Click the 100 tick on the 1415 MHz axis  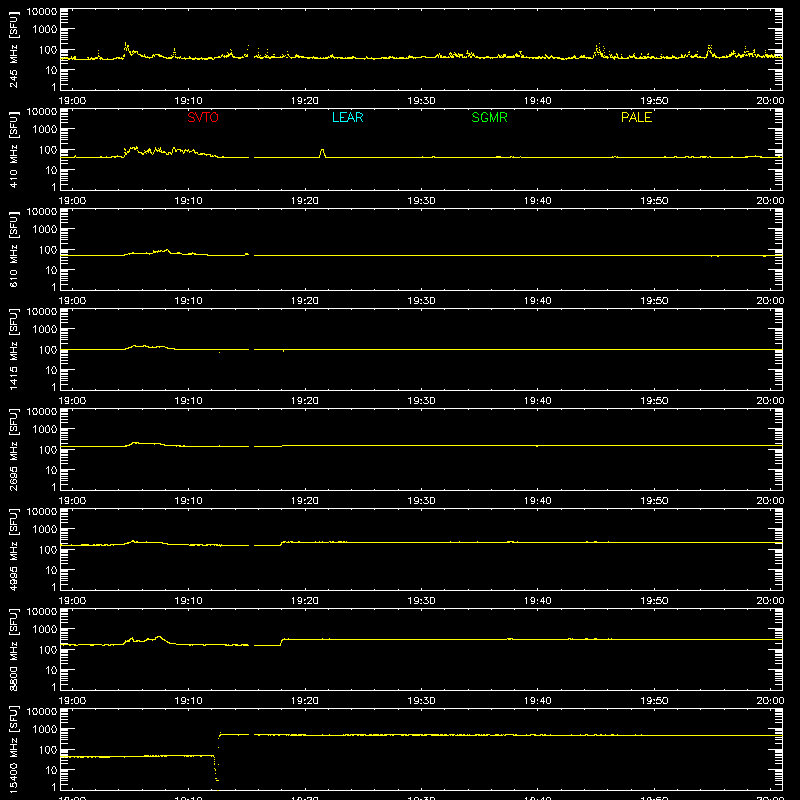coord(48,350)
